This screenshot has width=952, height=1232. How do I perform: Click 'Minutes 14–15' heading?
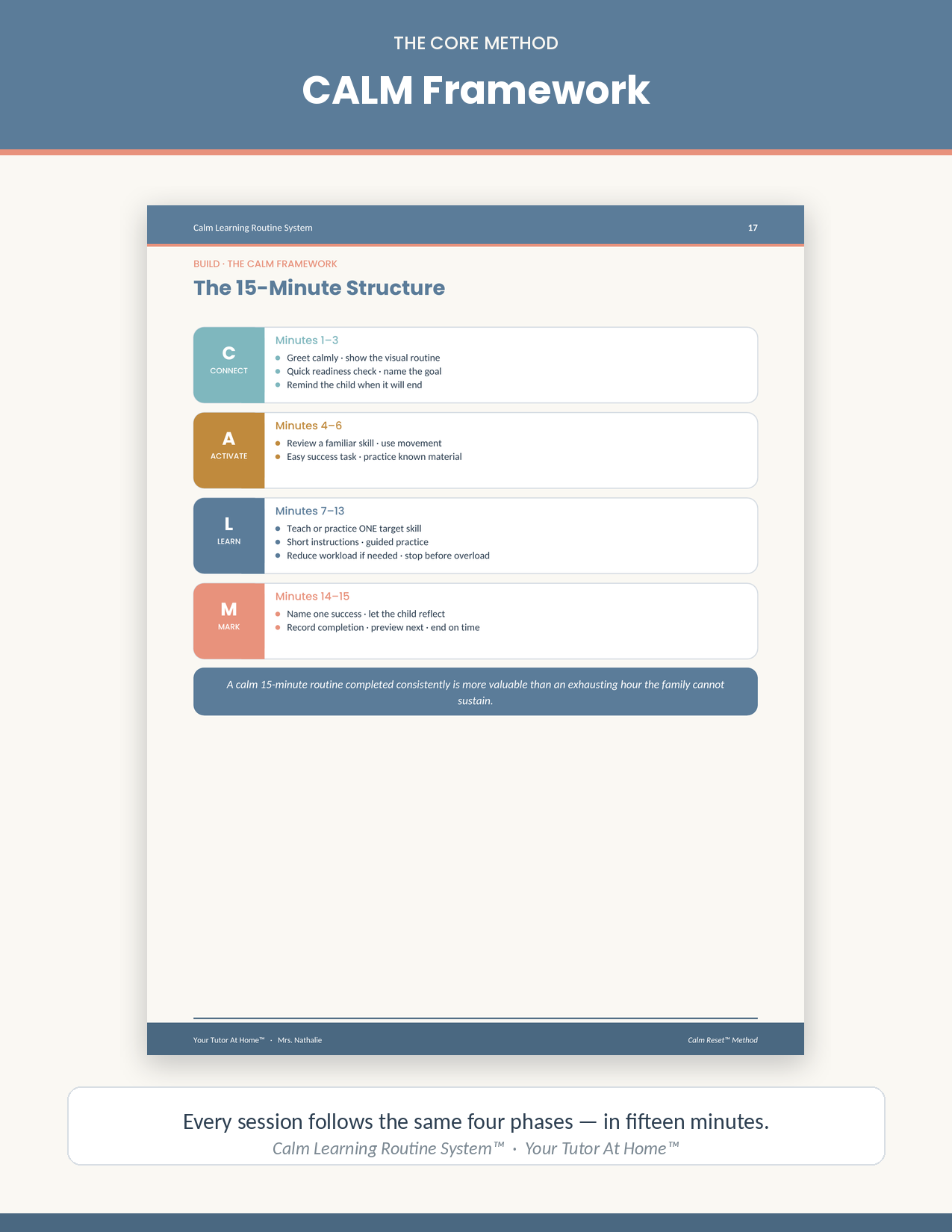pyautogui.click(x=312, y=596)
